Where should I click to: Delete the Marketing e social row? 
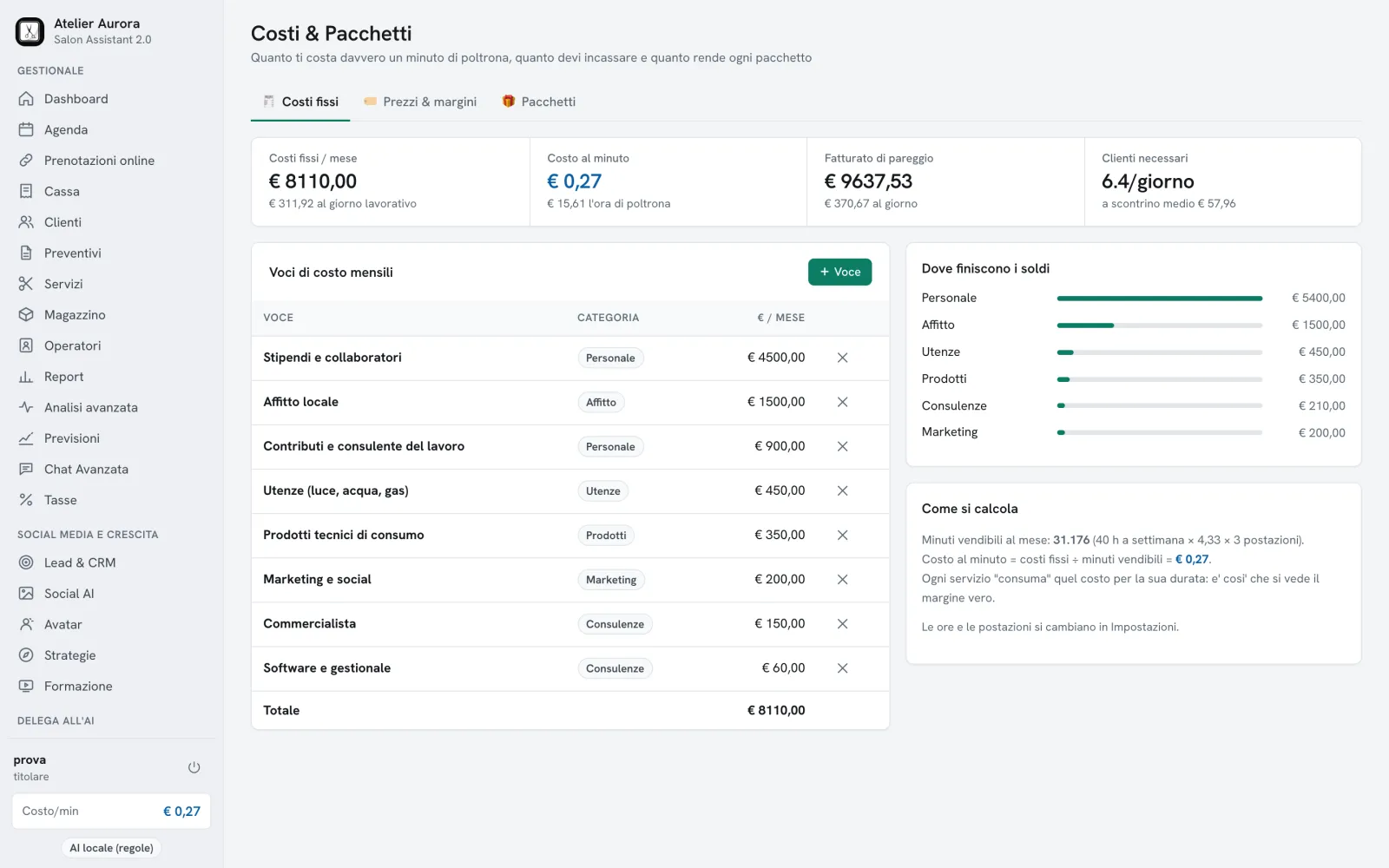(x=842, y=579)
